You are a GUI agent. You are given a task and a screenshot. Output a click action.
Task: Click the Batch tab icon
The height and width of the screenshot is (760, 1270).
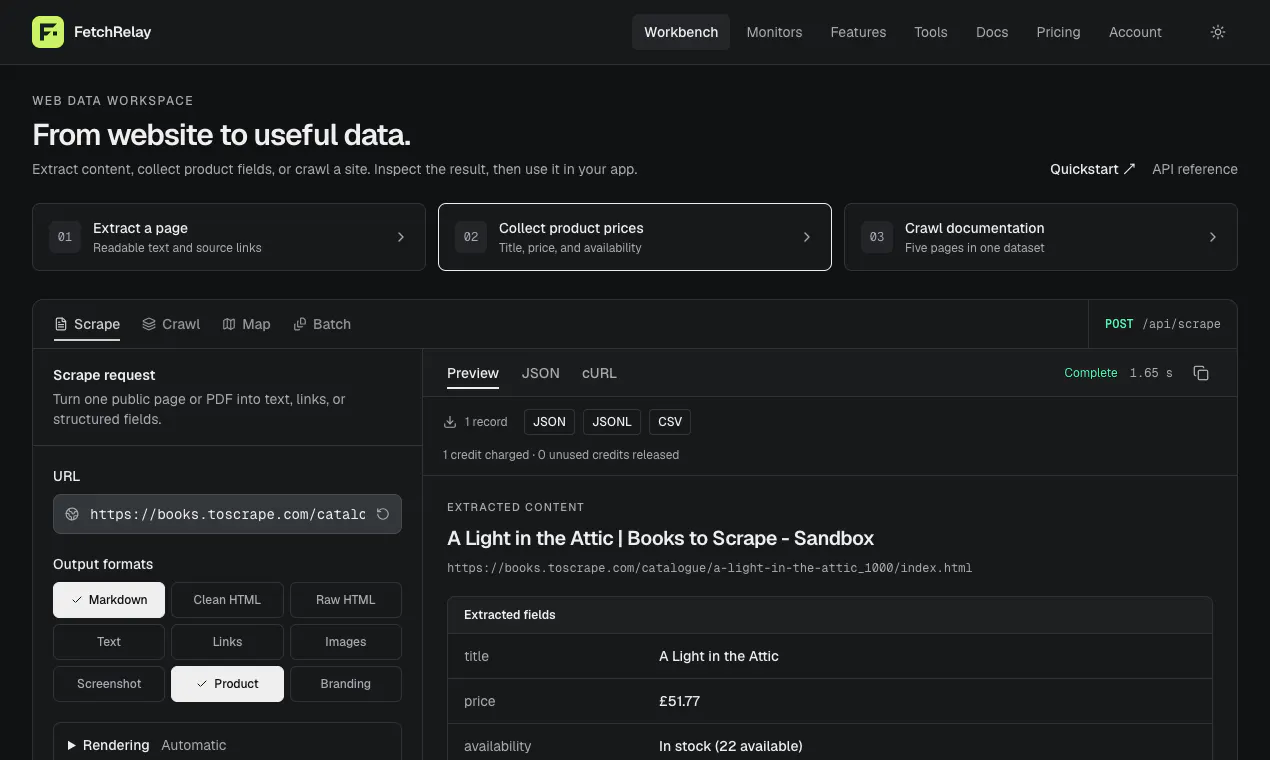click(x=299, y=324)
